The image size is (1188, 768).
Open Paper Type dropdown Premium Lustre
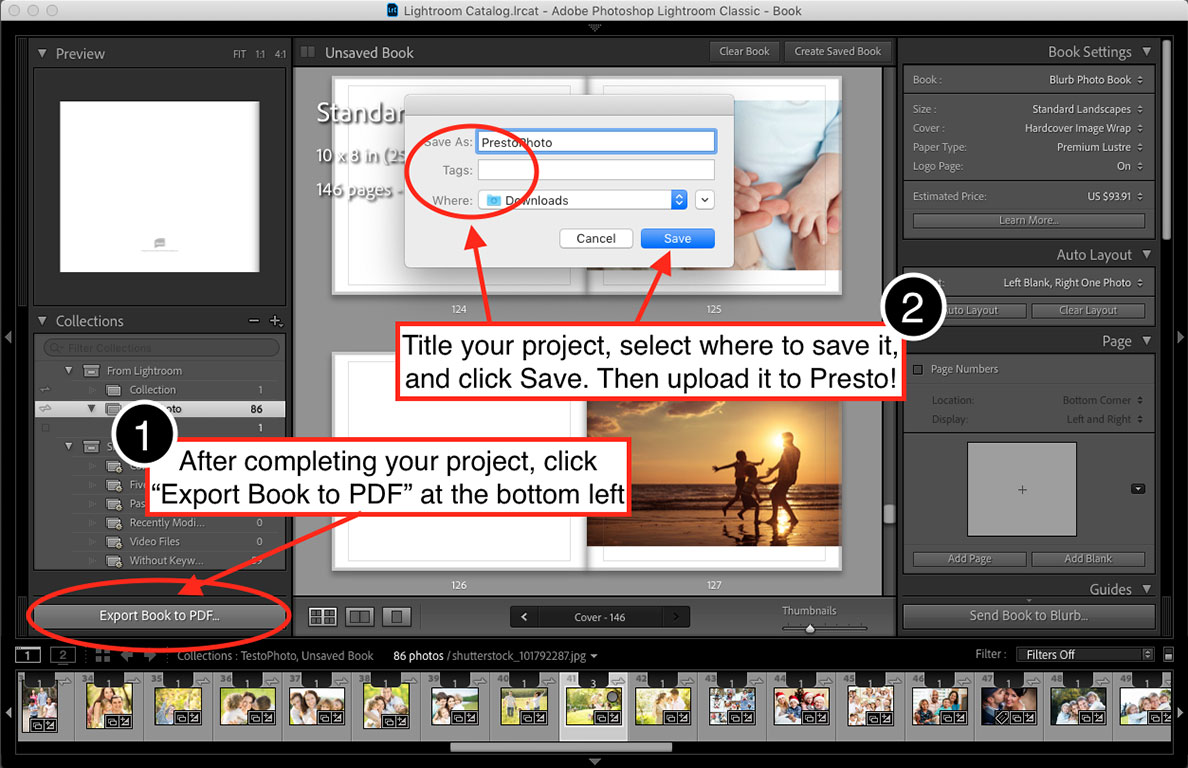pyautogui.click(x=1100, y=147)
